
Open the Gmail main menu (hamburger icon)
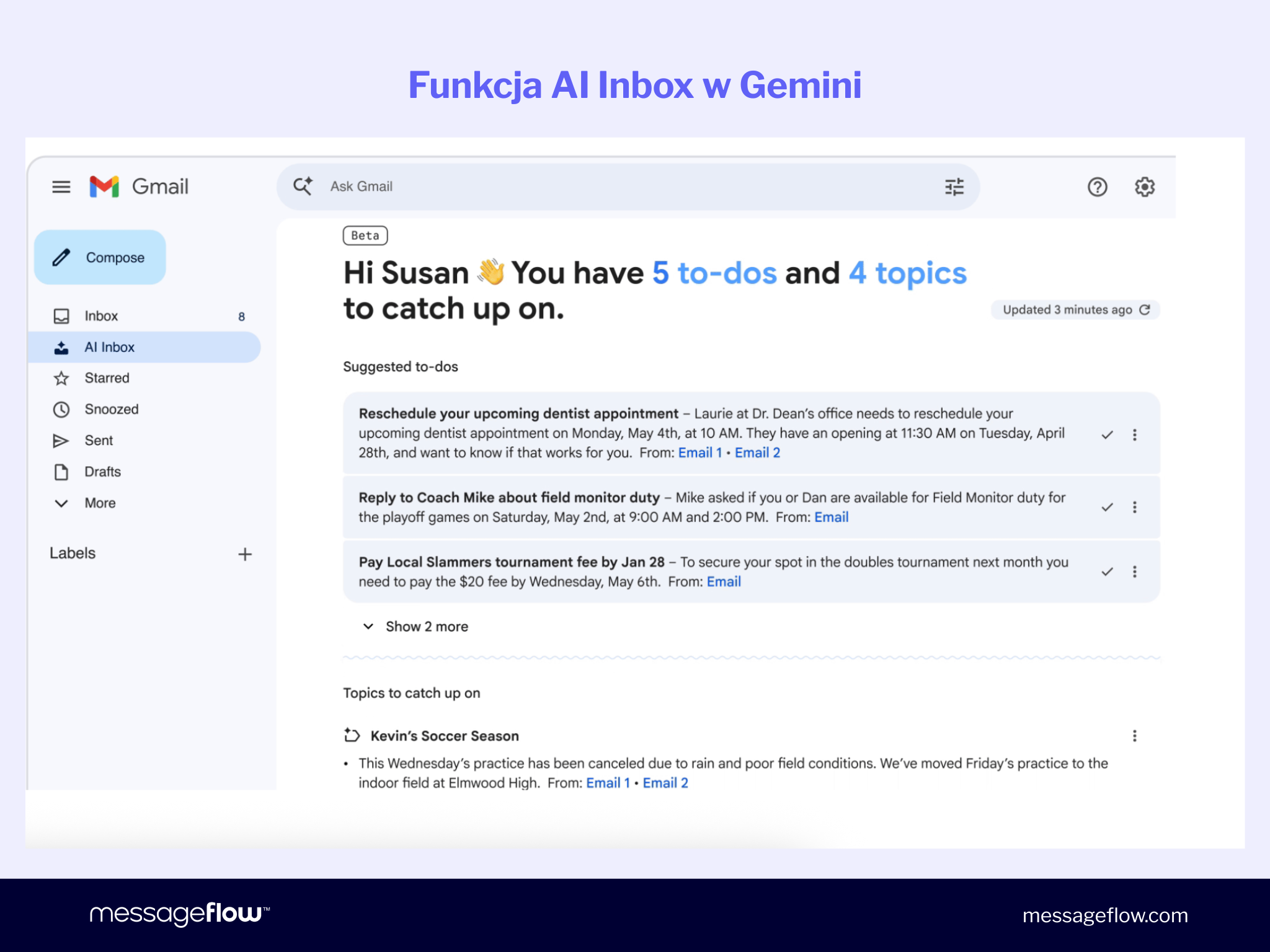[61, 187]
